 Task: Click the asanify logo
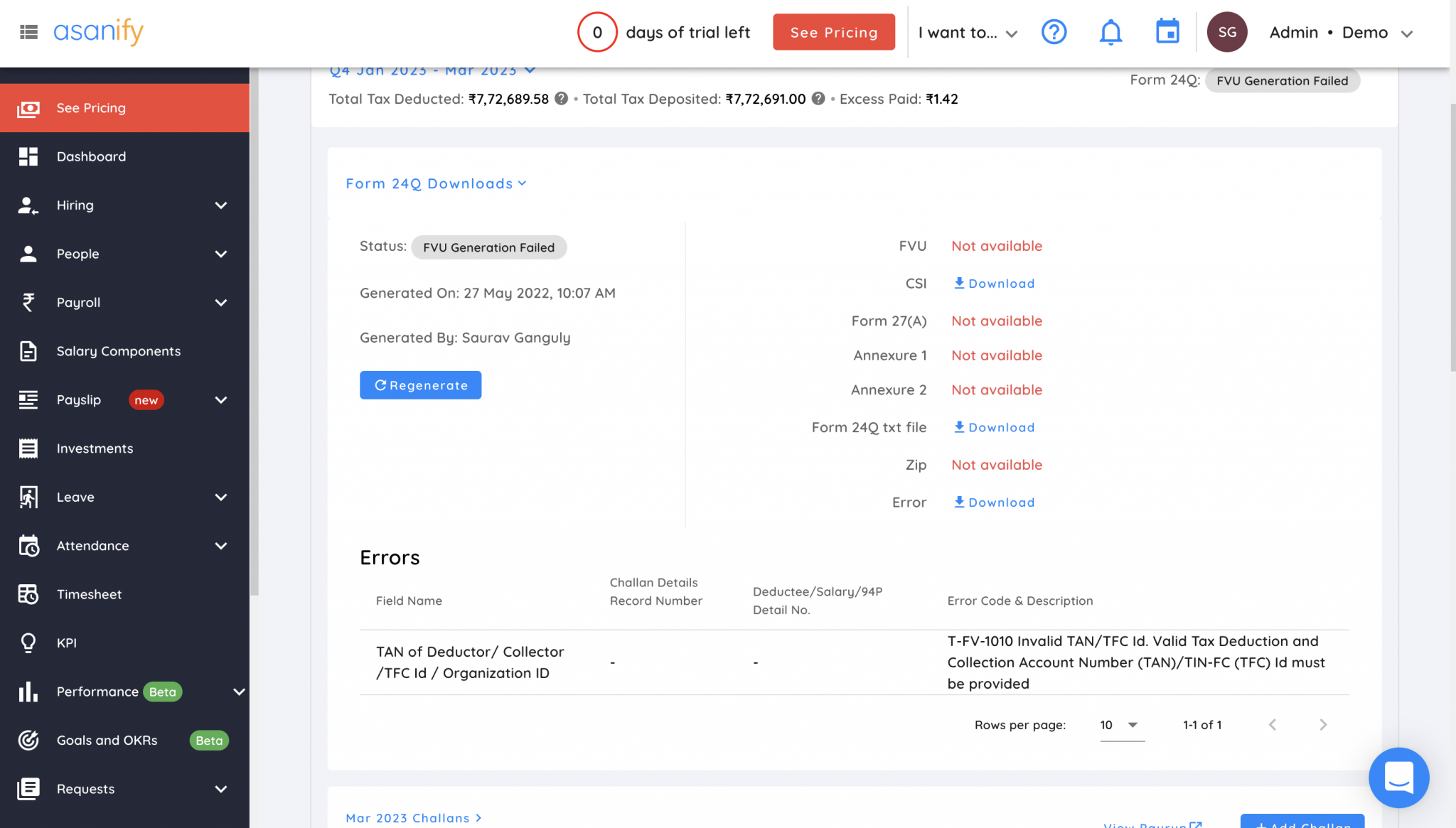[97, 32]
